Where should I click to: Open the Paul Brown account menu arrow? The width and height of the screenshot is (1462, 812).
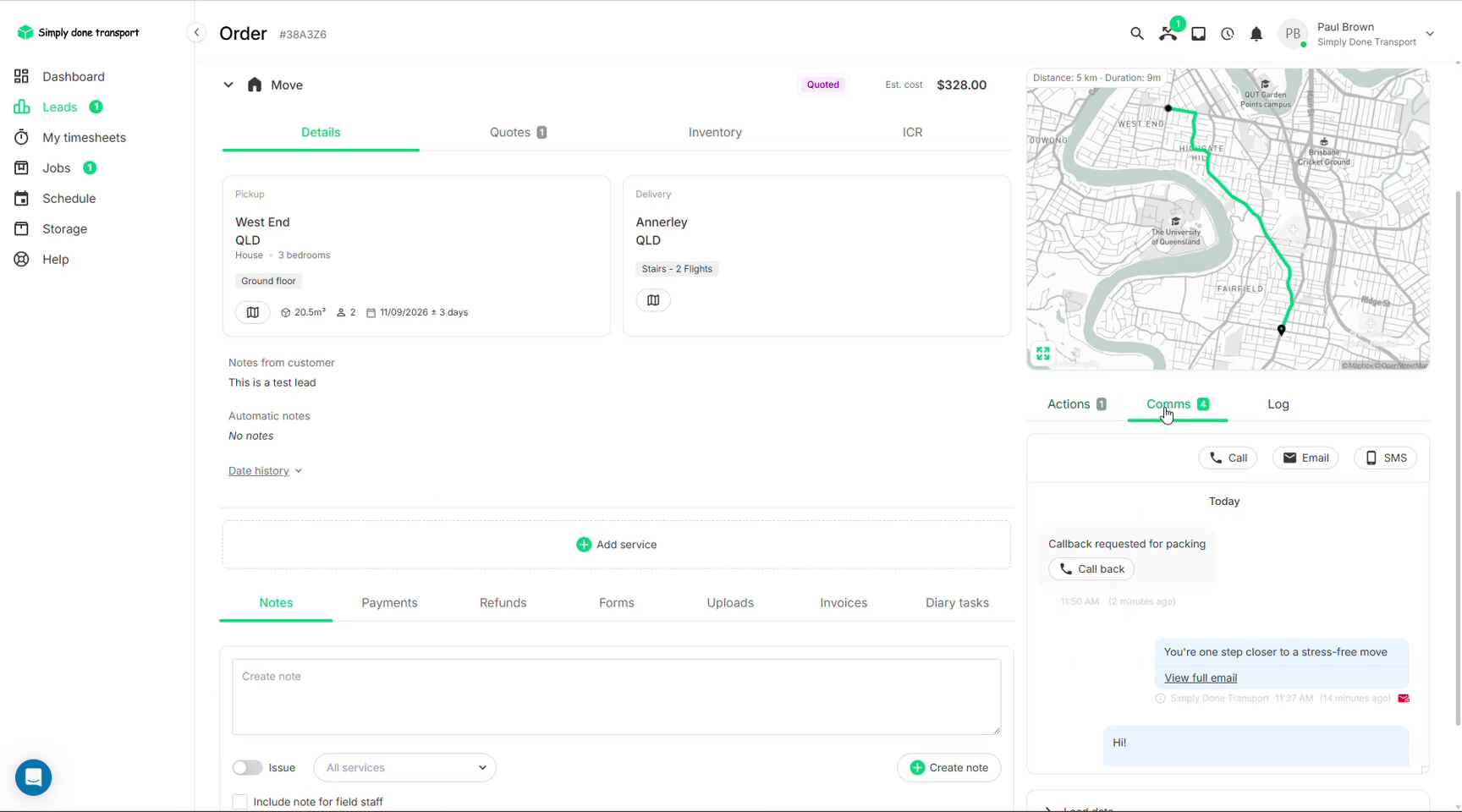pyautogui.click(x=1430, y=34)
